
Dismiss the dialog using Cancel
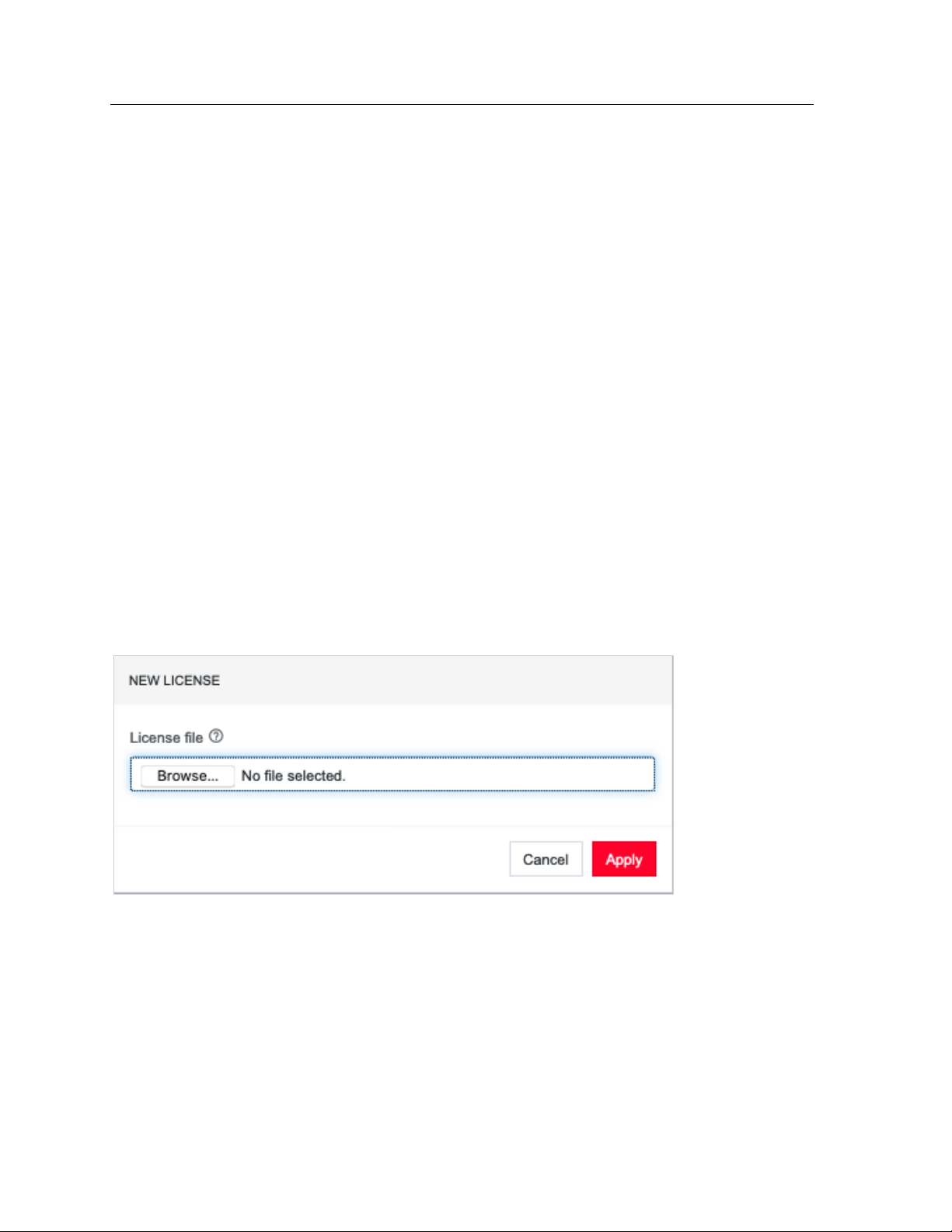click(546, 859)
